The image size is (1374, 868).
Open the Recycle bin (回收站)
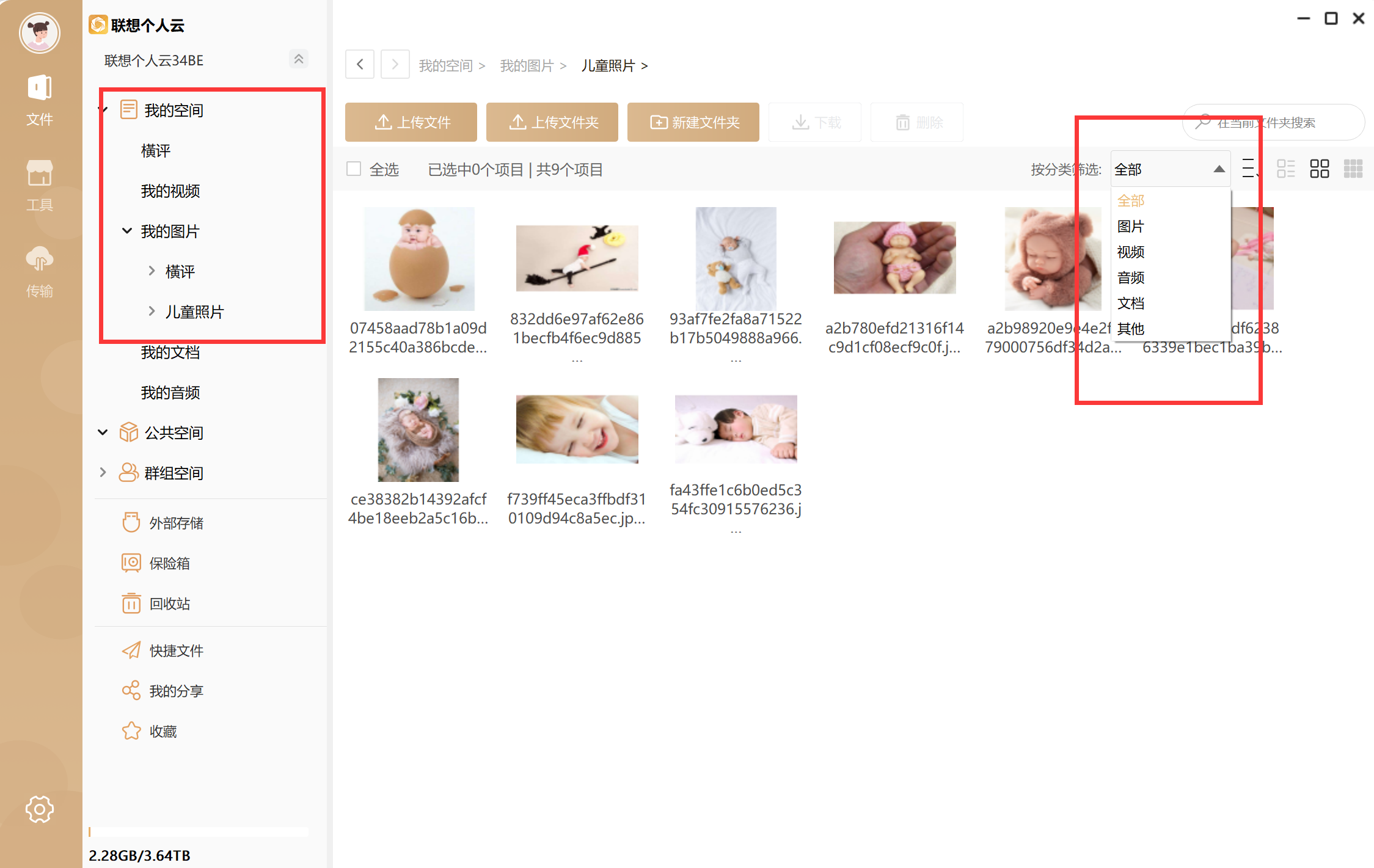pos(169,604)
